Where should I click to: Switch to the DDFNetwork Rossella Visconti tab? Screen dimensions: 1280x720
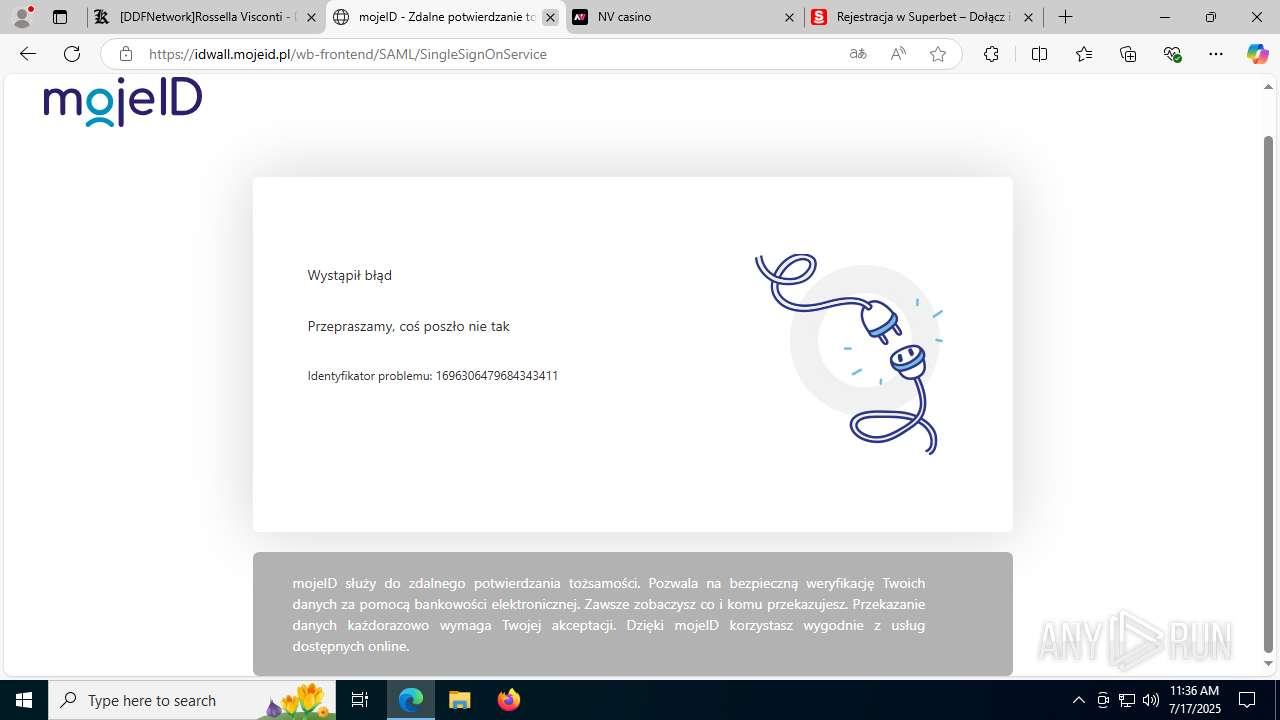pyautogui.click(x=205, y=17)
